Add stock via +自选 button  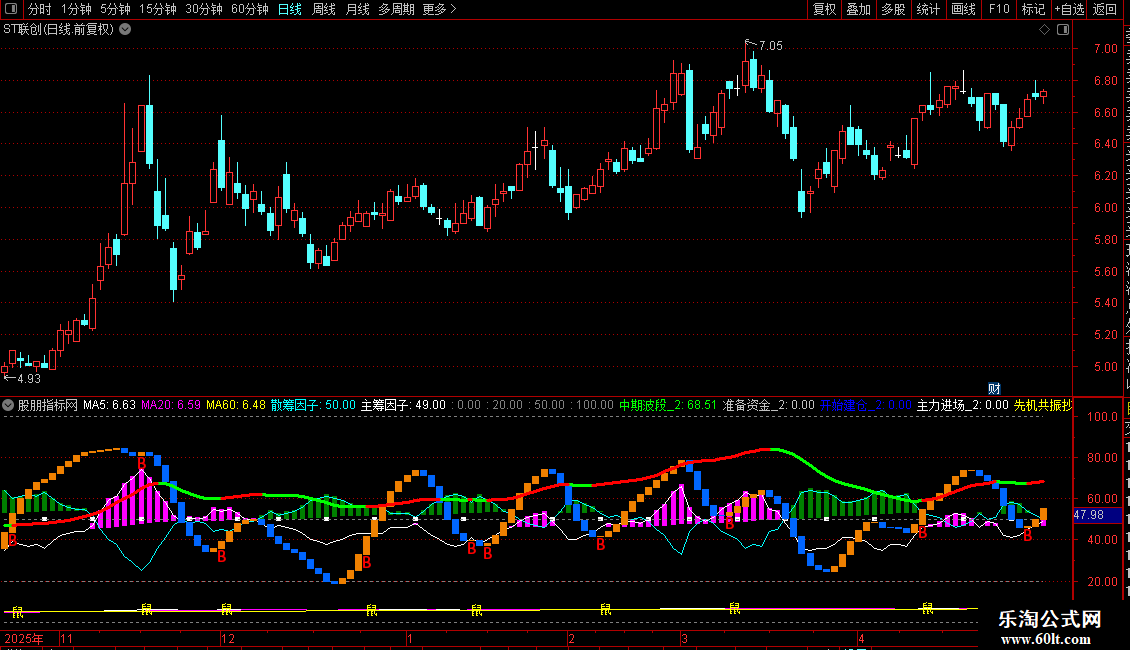1069,9
